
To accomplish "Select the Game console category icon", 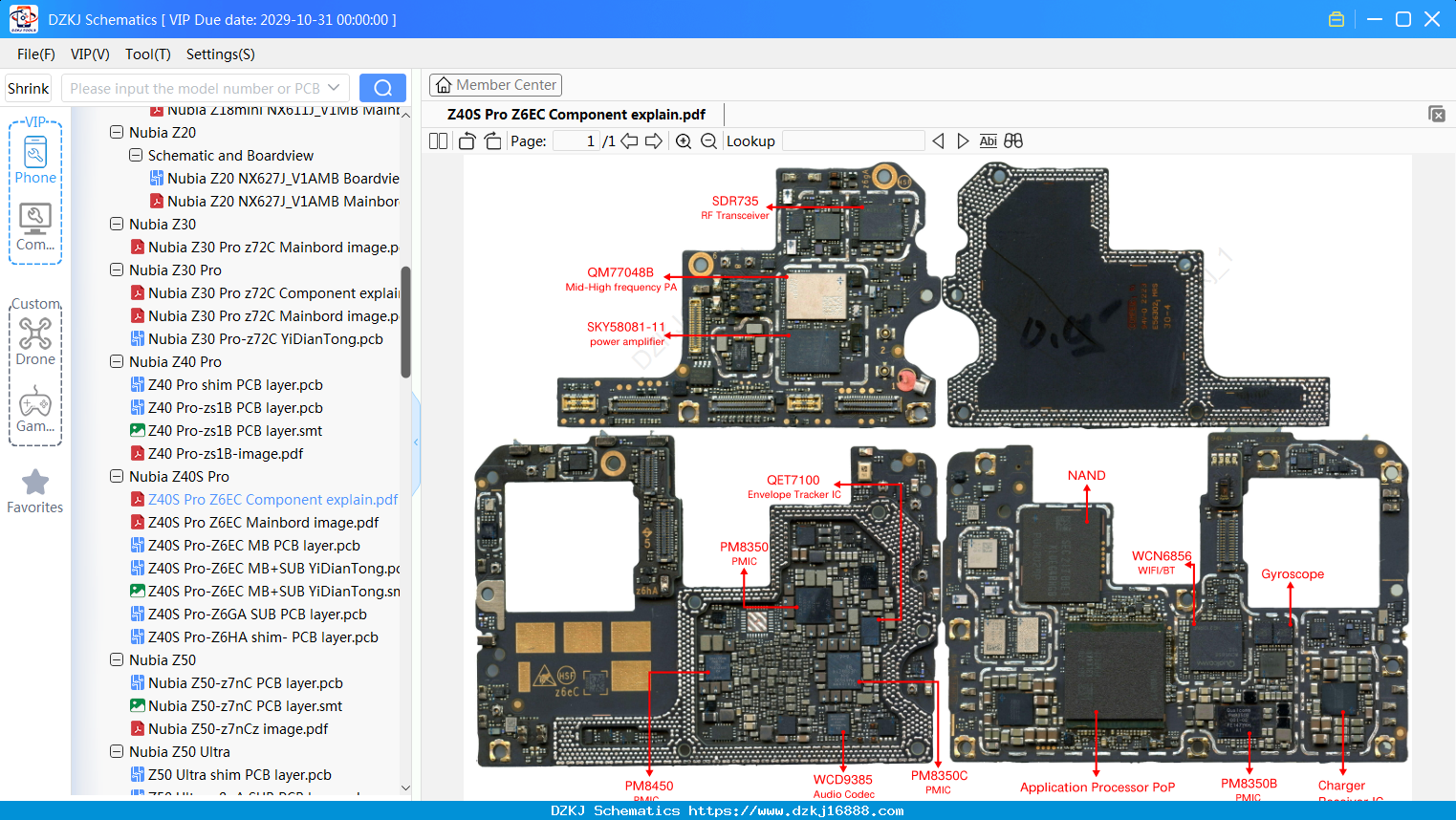I will 35,409.
